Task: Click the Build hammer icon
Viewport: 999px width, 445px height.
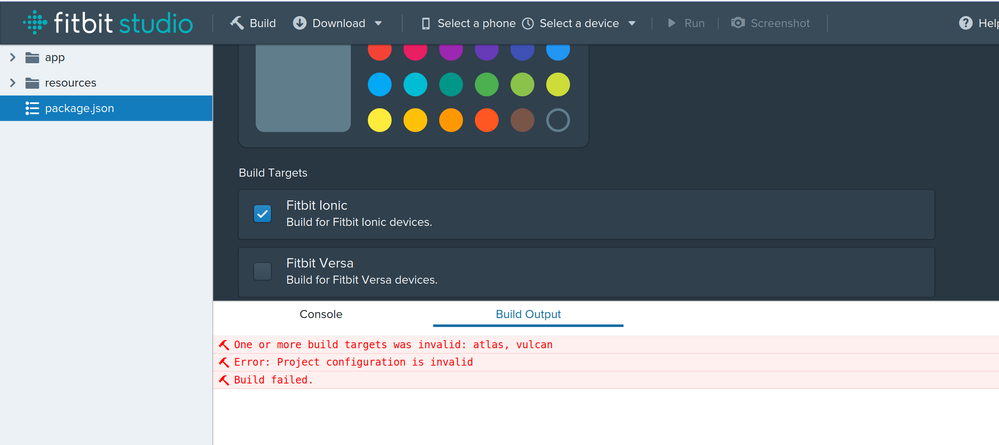Action: (x=237, y=23)
